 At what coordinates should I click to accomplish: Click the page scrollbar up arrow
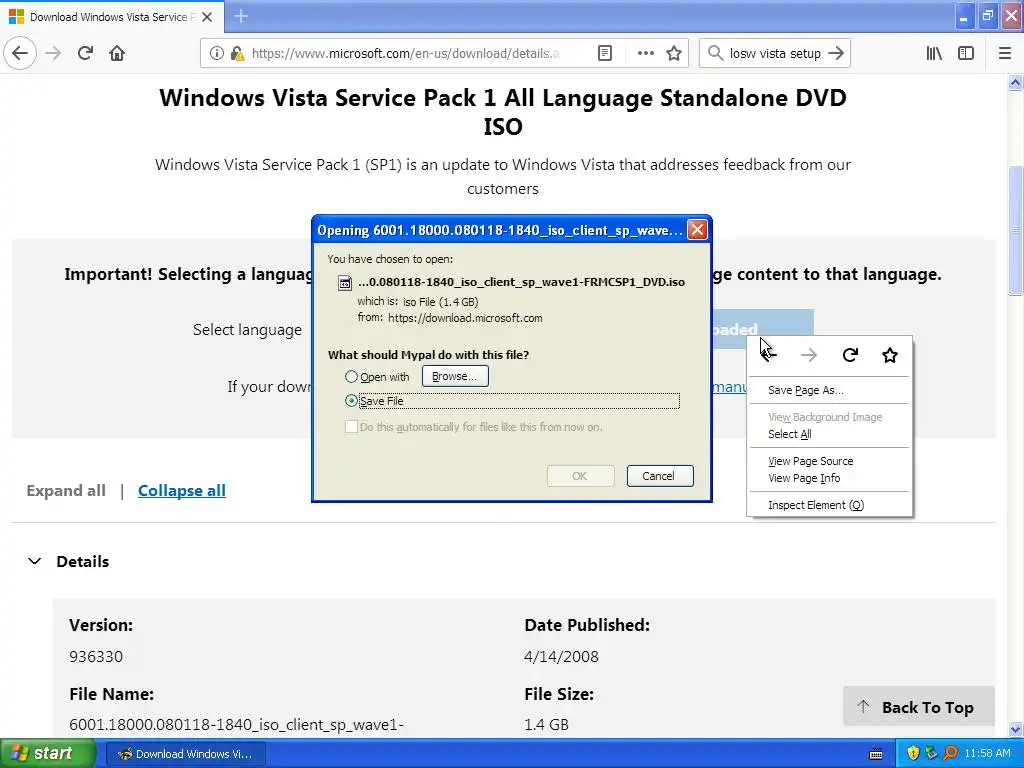click(x=1015, y=83)
